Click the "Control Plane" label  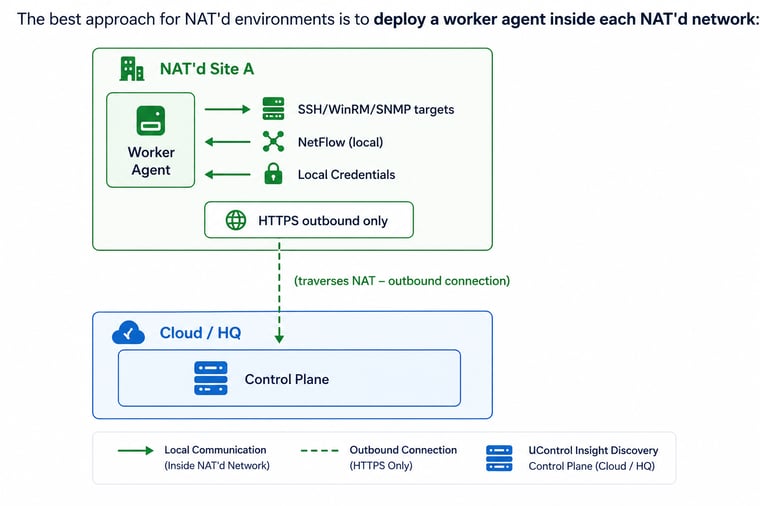point(287,379)
